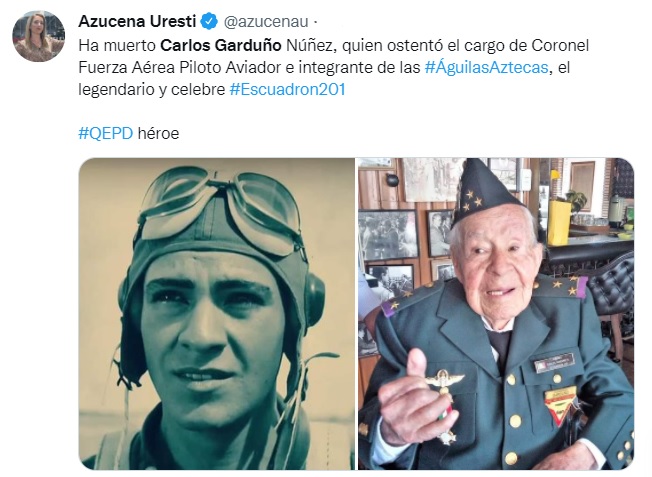Open the elderly veteran uniform photo
652x477 pixels.
496,314
